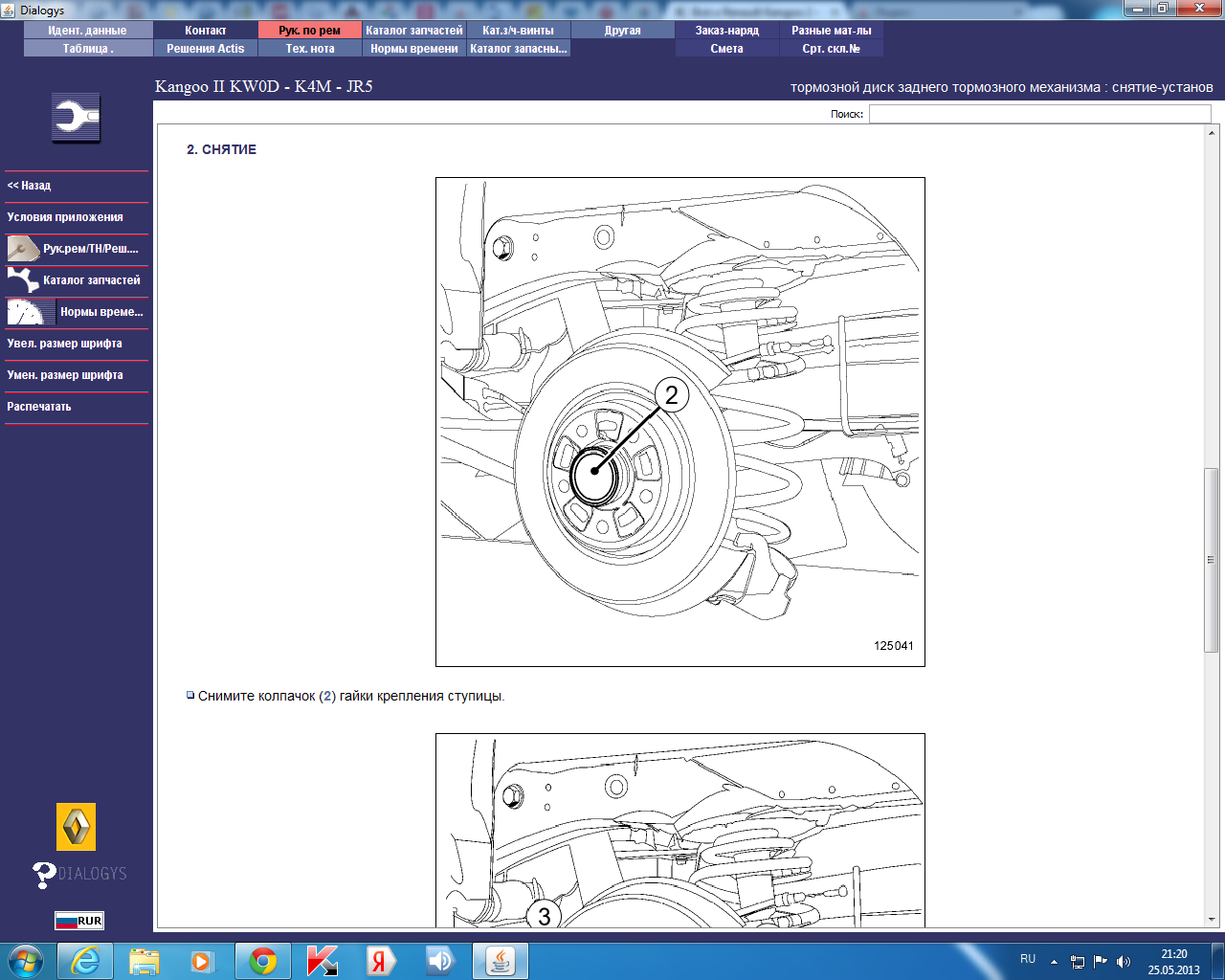The height and width of the screenshot is (980, 1225).
Task: Open the Смета tab
Action: click(x=727, y=49)
